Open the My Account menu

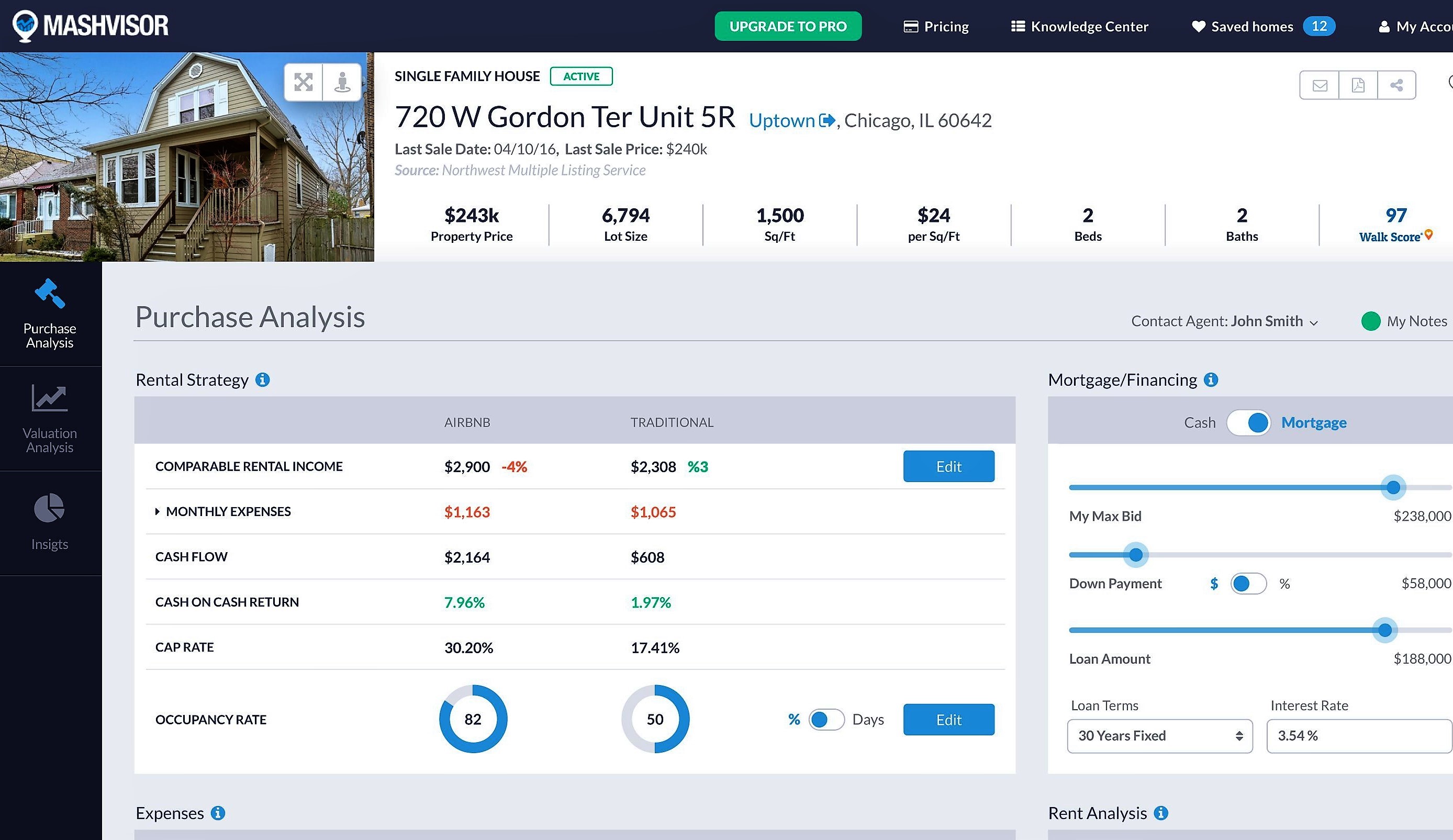tap(1415, 27)
